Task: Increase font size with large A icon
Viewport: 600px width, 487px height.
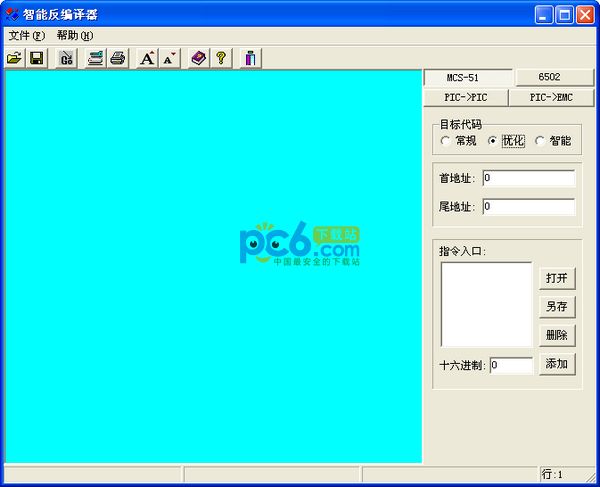Action: coord(147,59)
